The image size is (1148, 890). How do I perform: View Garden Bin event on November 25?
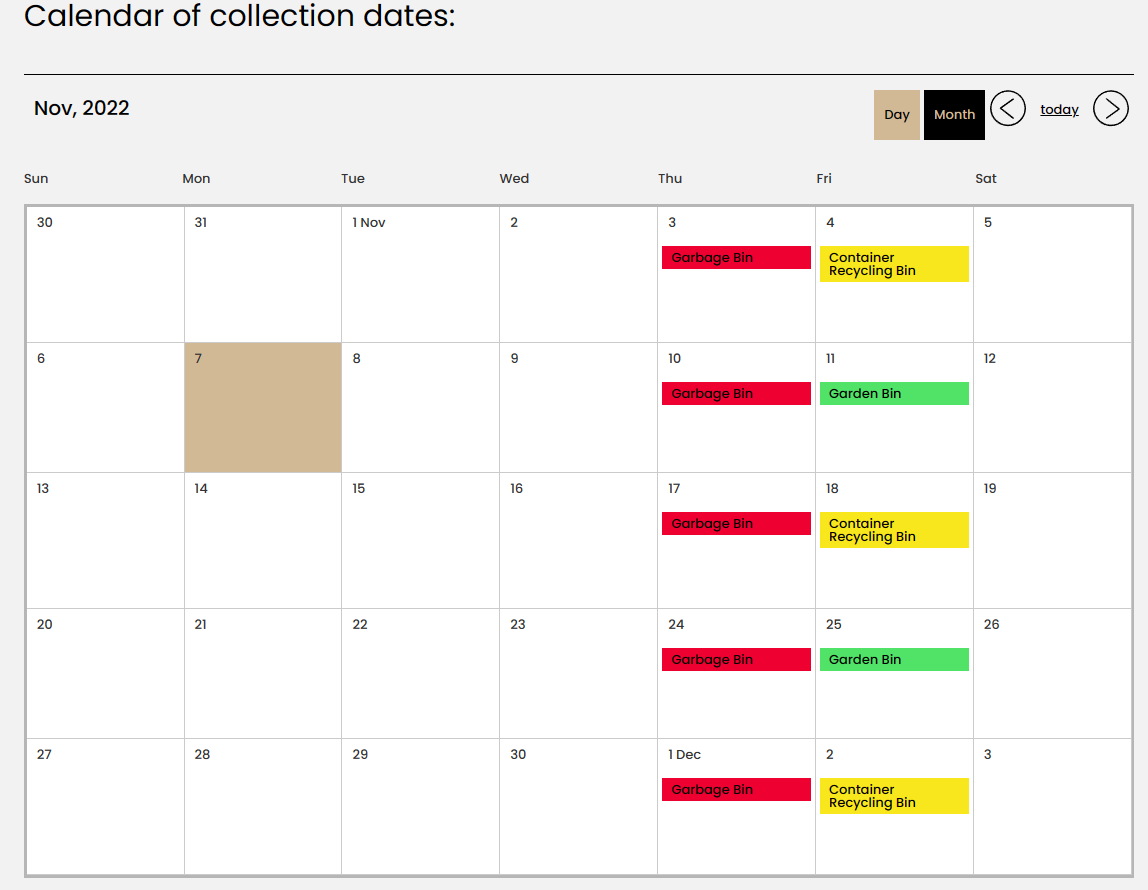(894, 660)
